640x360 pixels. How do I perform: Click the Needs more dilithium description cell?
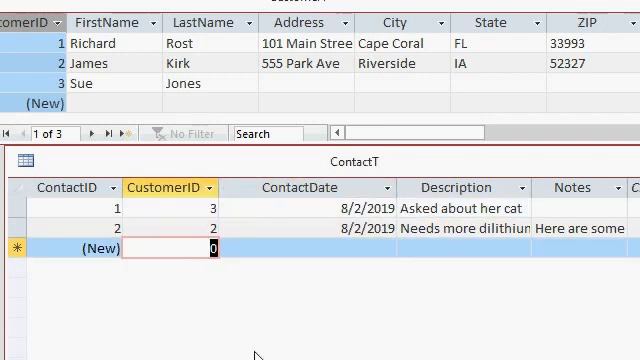(x=464, y=228)
